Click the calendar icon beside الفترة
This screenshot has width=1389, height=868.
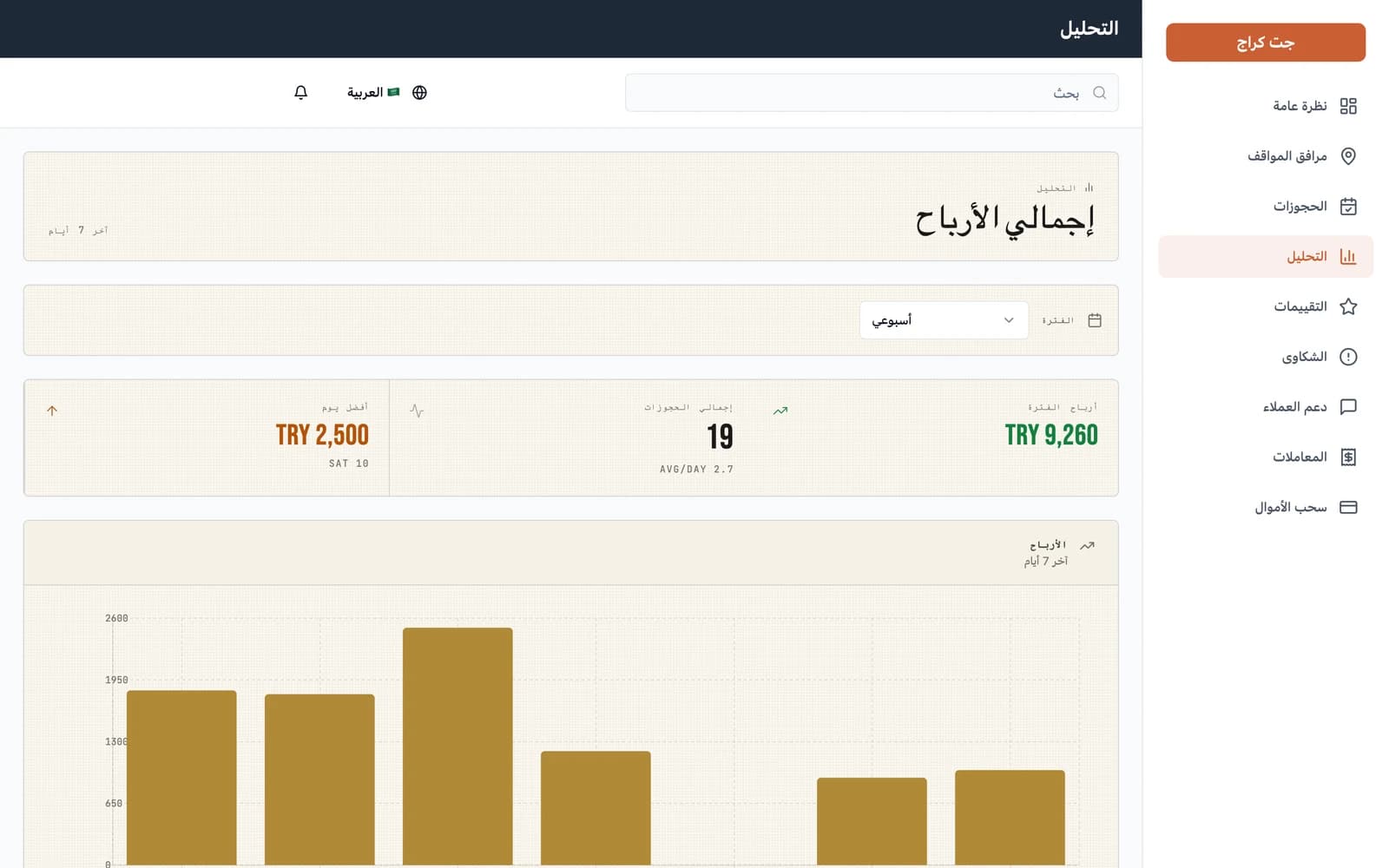coord(1095,320)
